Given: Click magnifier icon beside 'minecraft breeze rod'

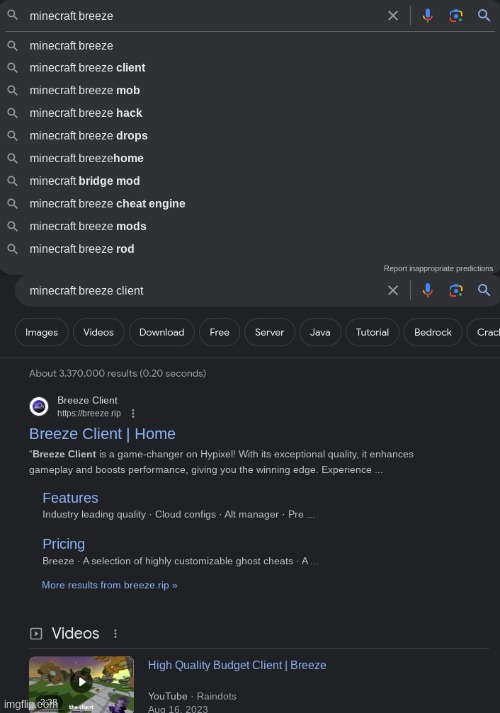Looking at the screenshot, I should click(x=12, y=249).
